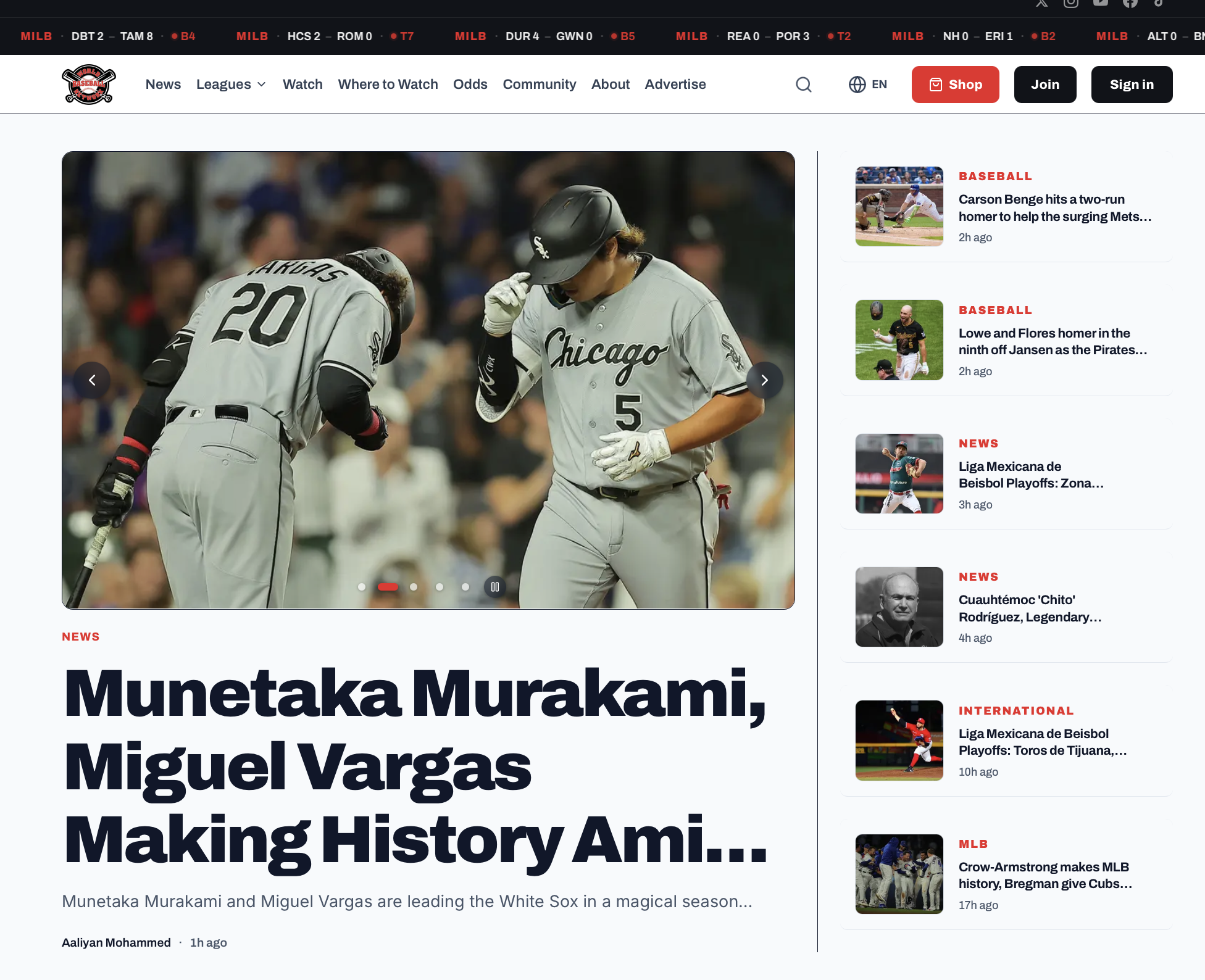
Task: Pause the carousel autoplay
Action: point(495,587)
